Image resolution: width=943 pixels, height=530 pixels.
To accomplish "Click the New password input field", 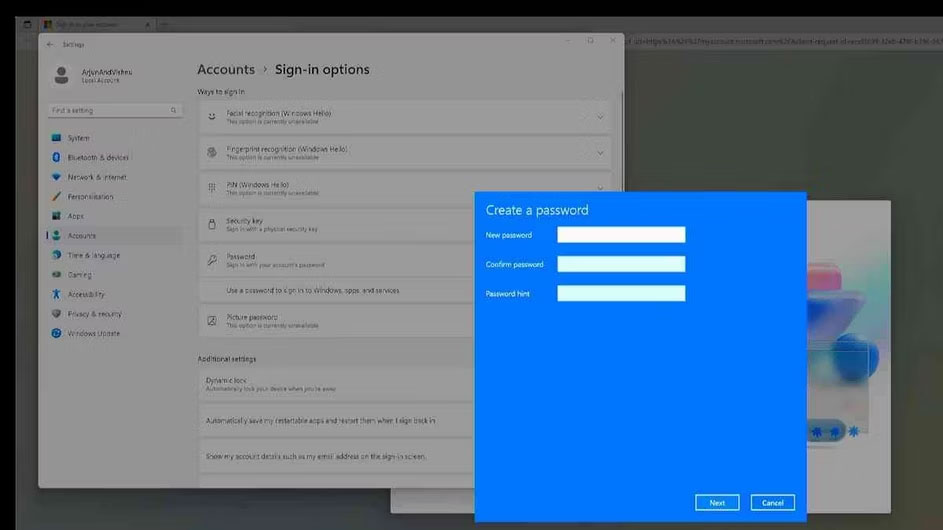I will click(621, 235).
